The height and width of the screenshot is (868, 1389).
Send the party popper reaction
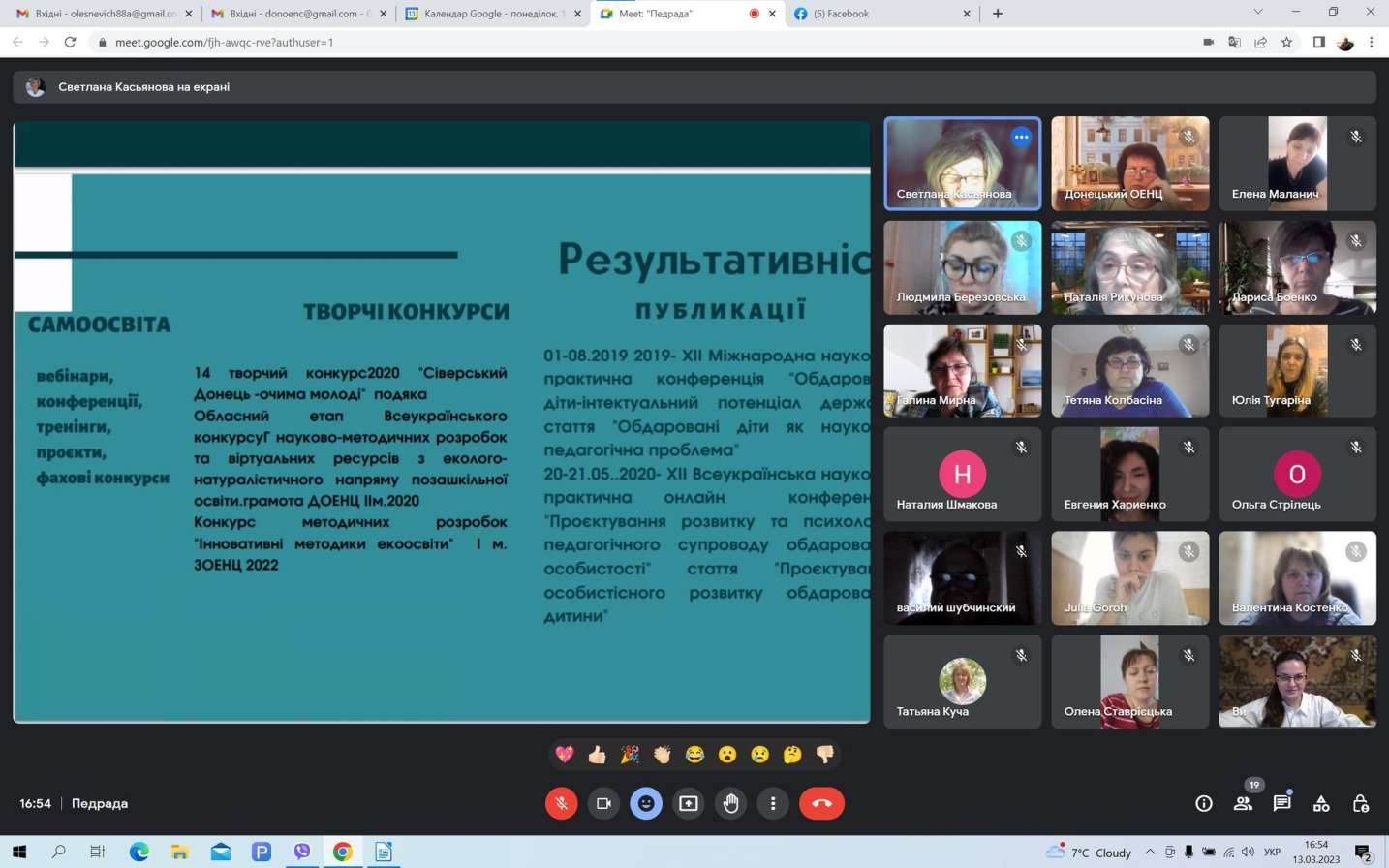(x=630, y=754)
